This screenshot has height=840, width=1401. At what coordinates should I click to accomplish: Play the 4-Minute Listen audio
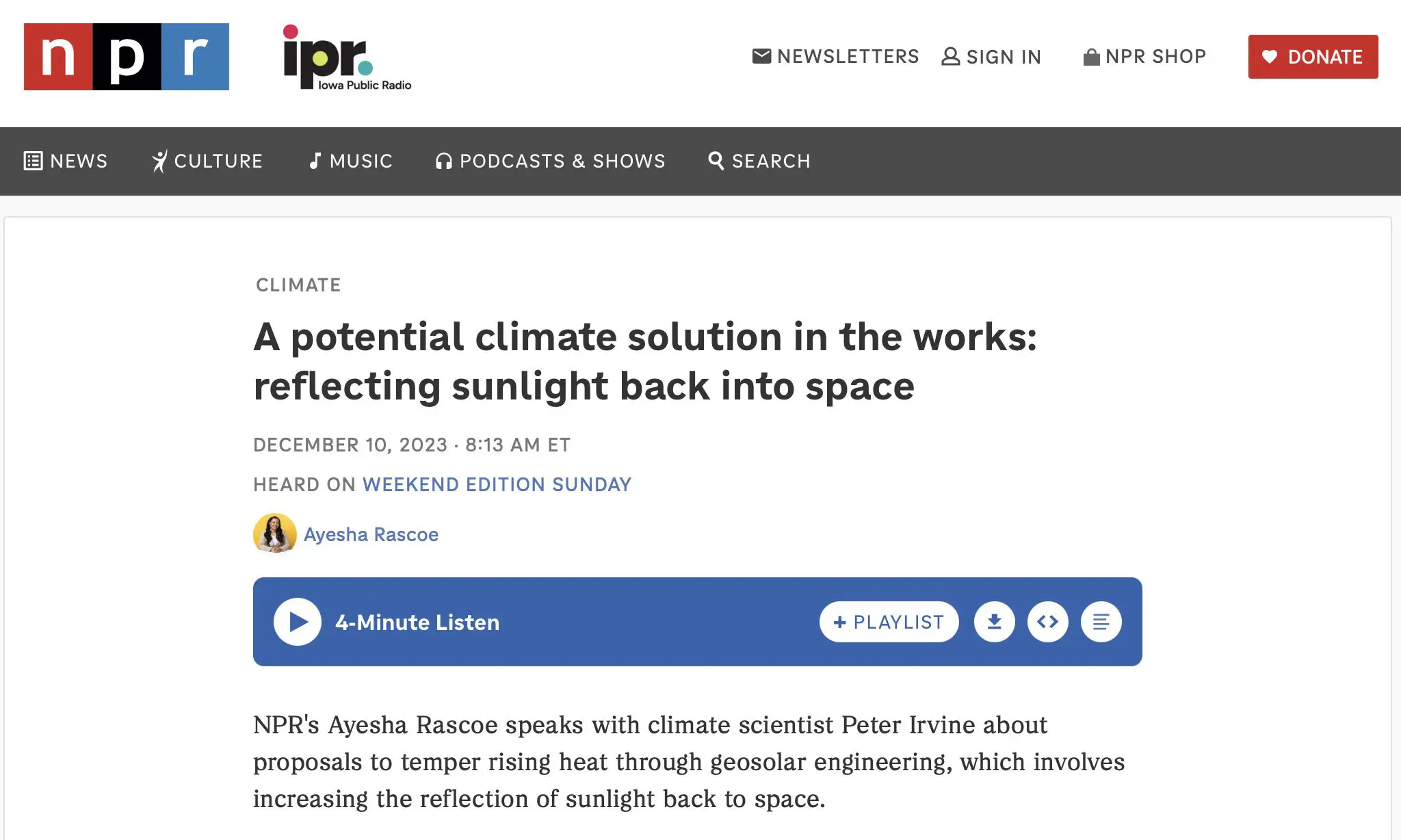[298, 622]
